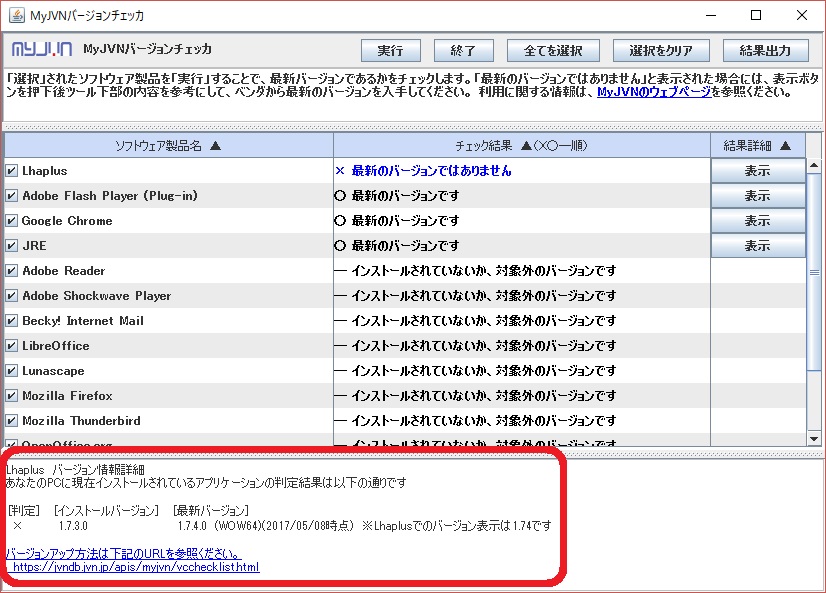Click the [判定] label in the details
Viewport: 826px width, 593px height.
[x=24, y=511]
